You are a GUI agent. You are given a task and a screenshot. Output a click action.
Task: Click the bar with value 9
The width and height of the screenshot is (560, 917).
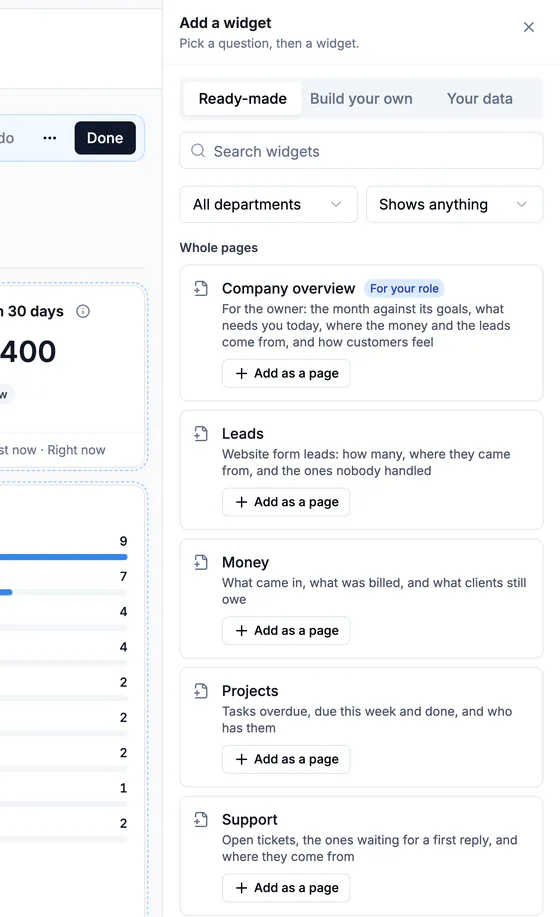click(64, 557)
